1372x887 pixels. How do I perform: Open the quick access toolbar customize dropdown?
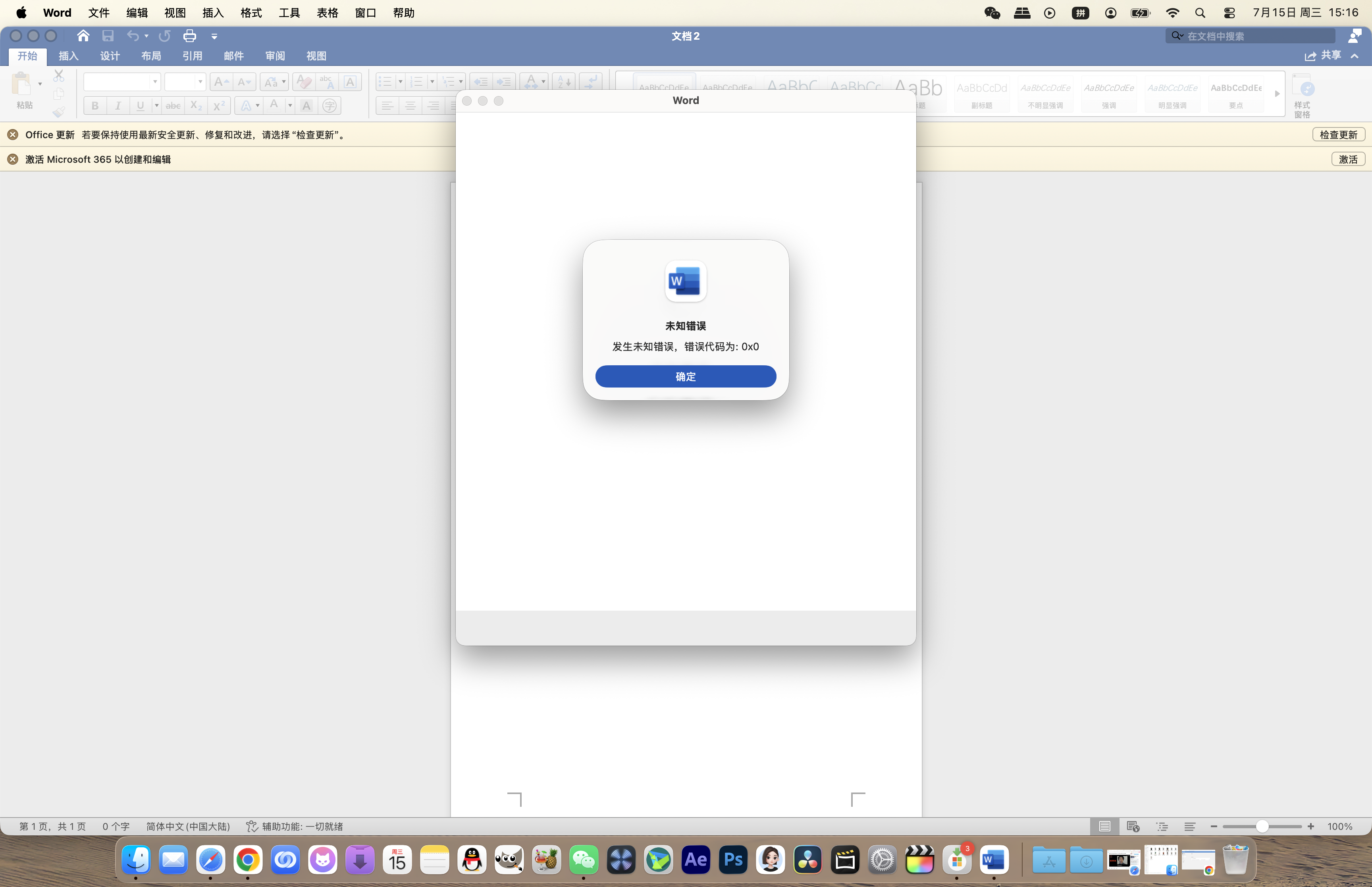tap(214, 36)
